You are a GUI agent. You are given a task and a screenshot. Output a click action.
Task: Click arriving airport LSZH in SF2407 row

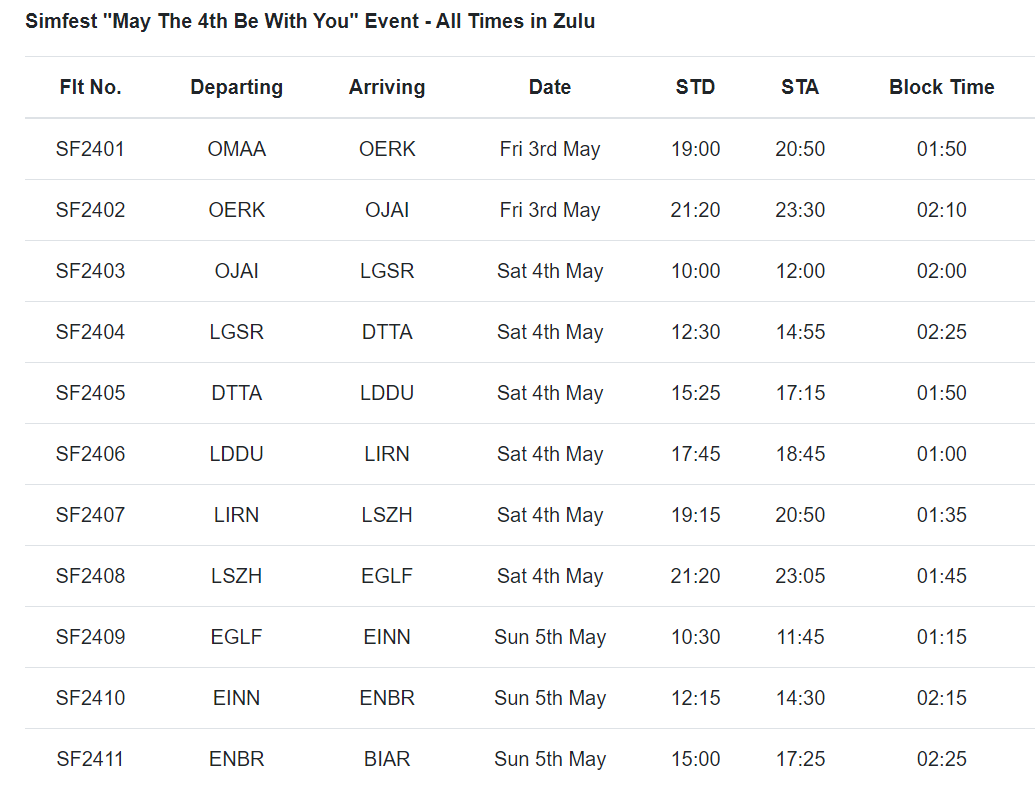[387, 515]
